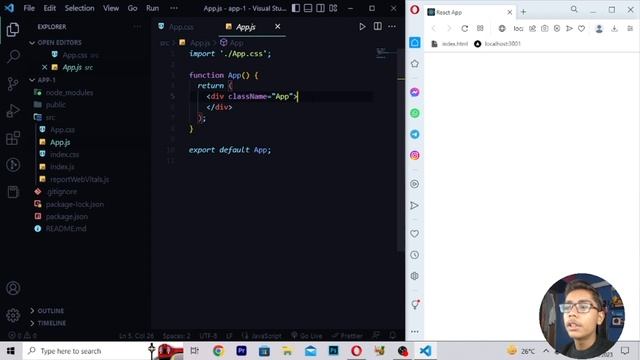Open the View menu
640x360 pixels.
click(x=111, y=8)
